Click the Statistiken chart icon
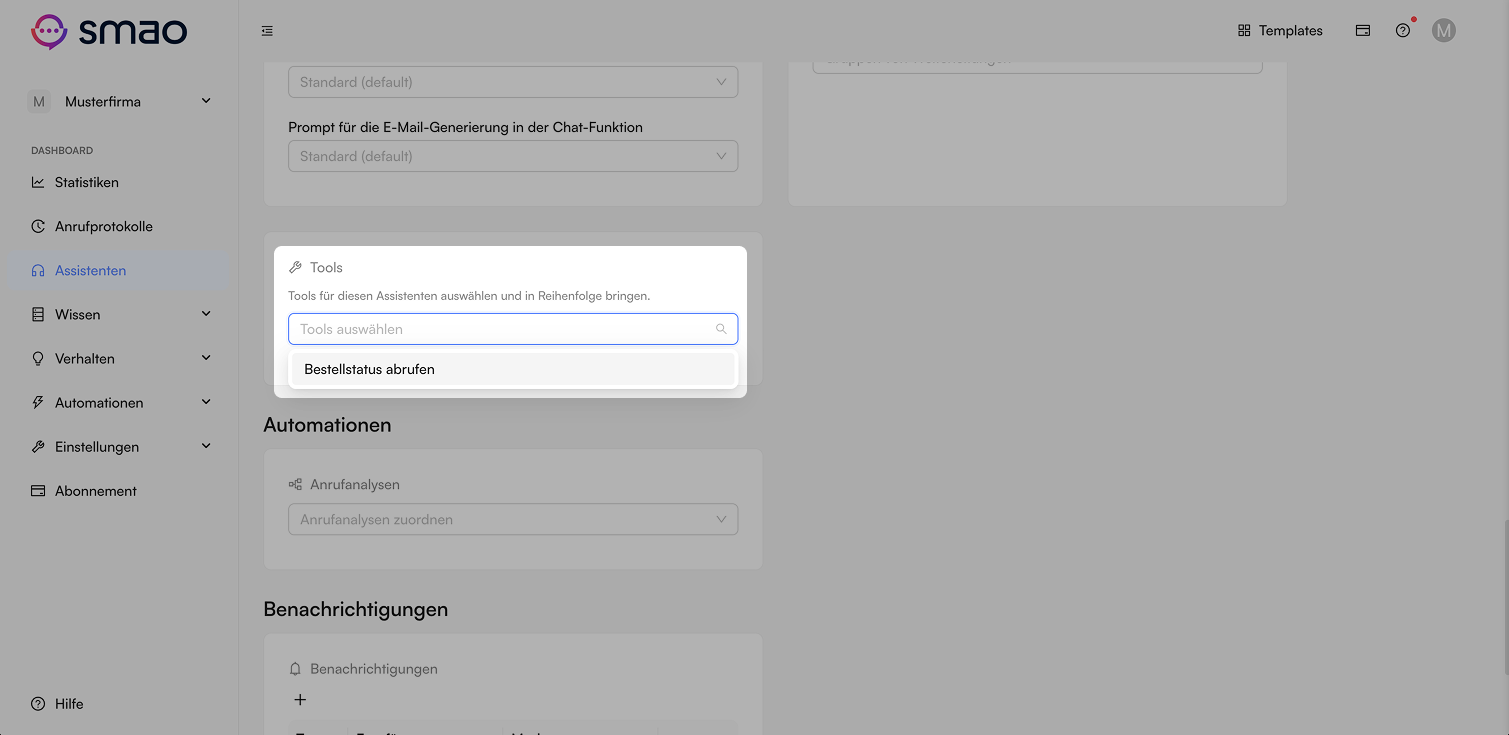The image size is (1509, 735). click(38, 182)
